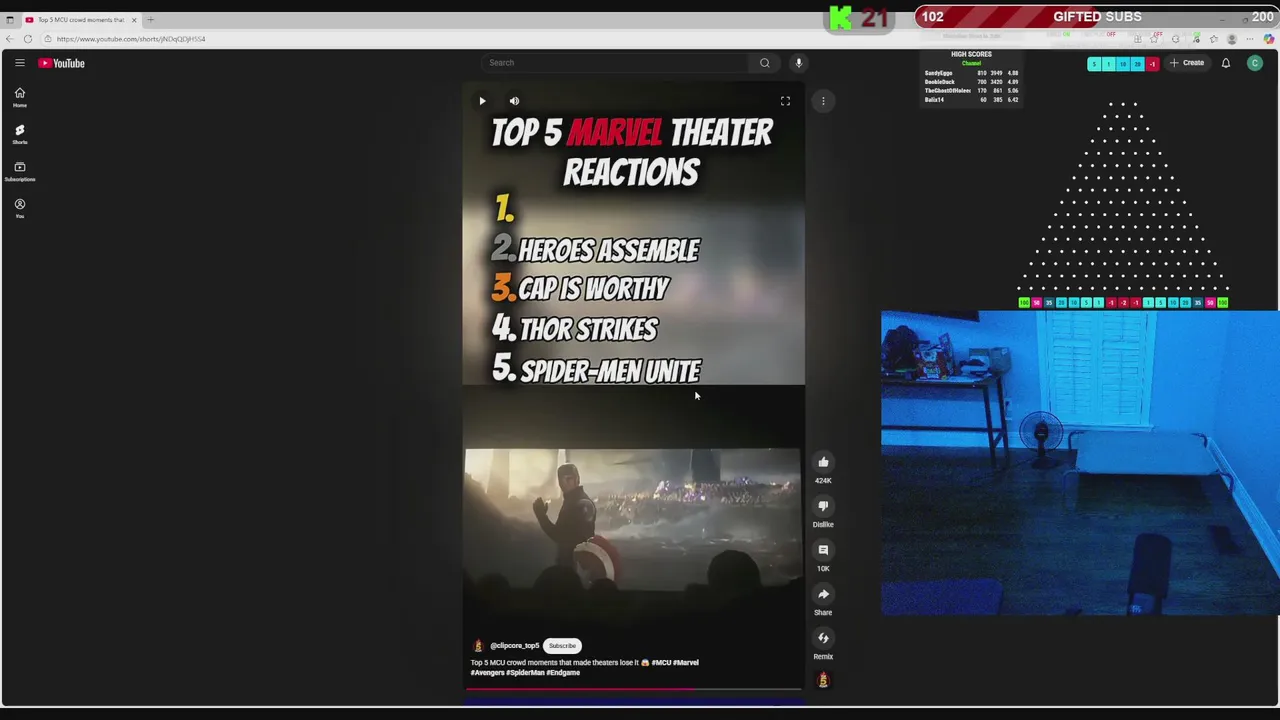View site info via the lock icon

pyautogui.click(x=47, y=39)
